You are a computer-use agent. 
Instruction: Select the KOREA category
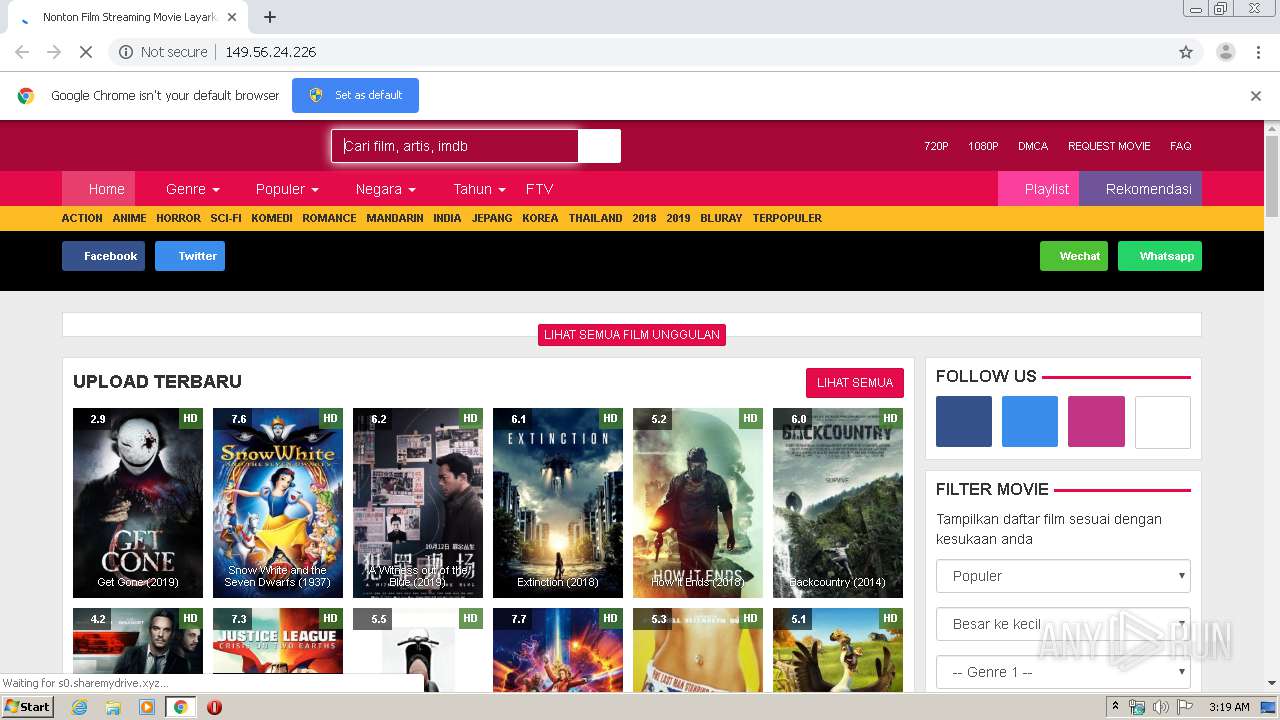coord(540,218)
